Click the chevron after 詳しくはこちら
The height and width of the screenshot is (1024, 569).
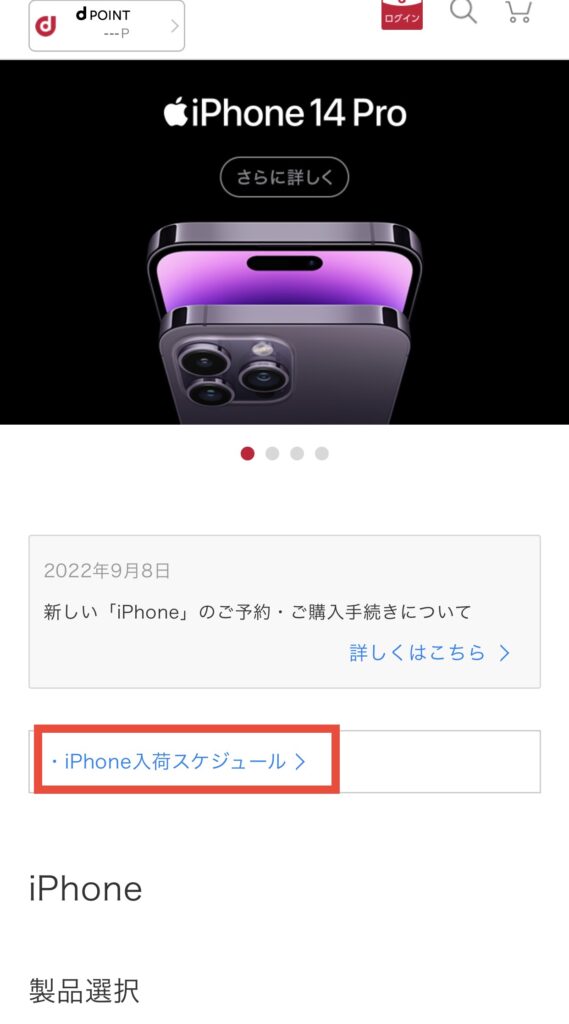[504, 652]
